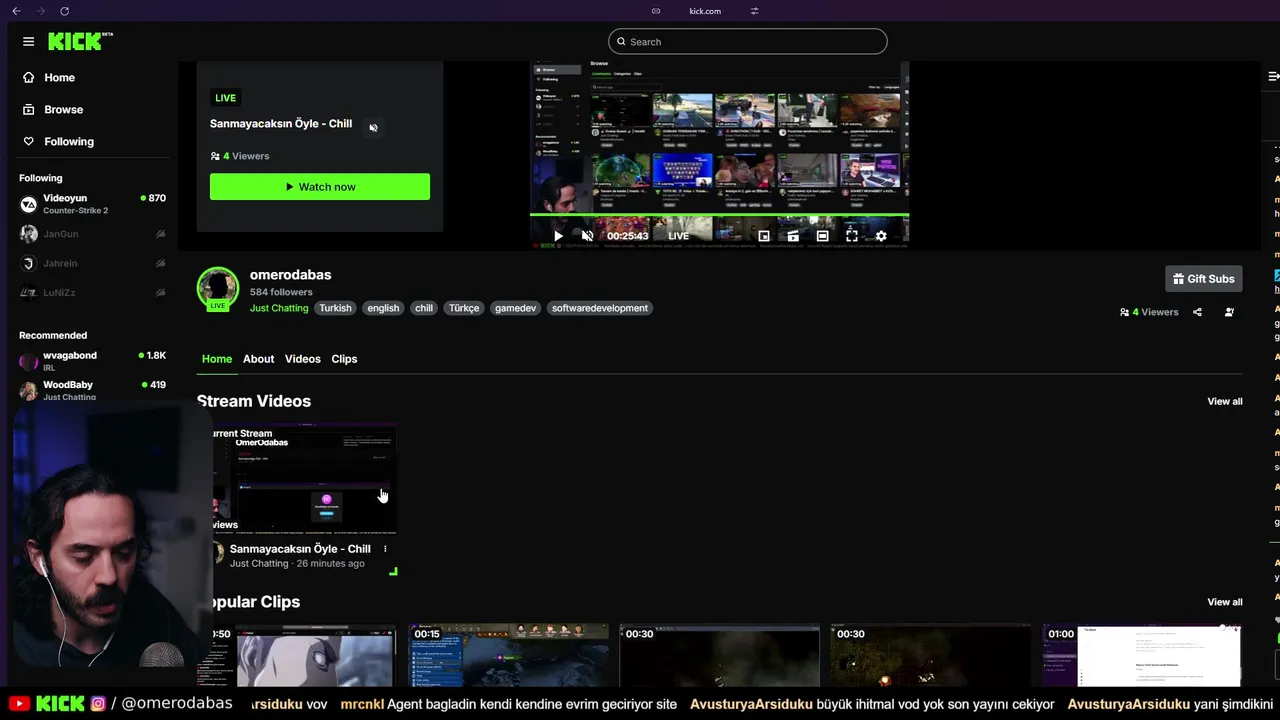The height and width of the screenshot is (720, 1280).
Task: Select the gamedev tag
Action: point(516,308)
